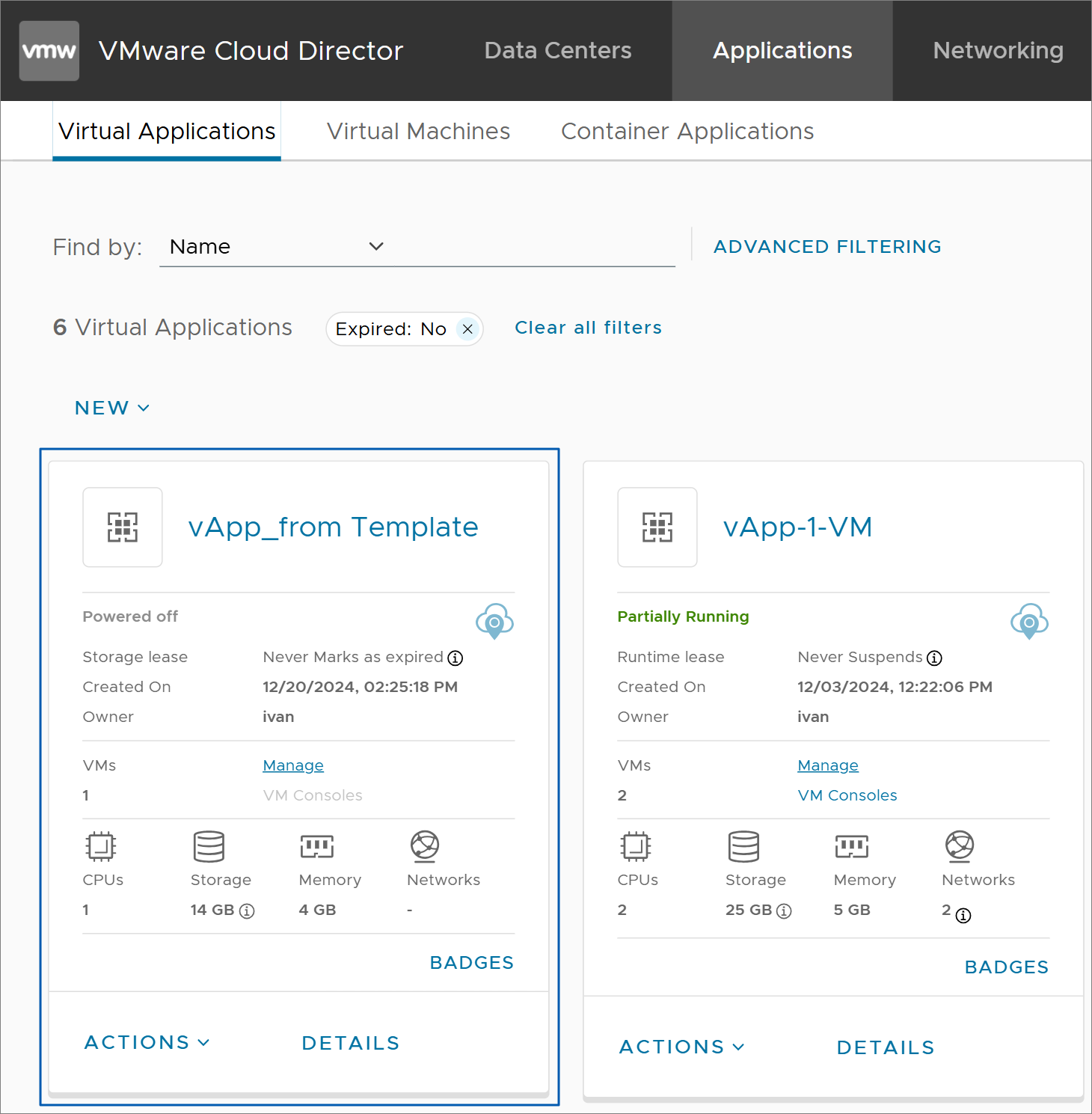Click Manage link in vApp_from Template card
Viewport: 1092px width, 1114px height.
tap(293, 765)
